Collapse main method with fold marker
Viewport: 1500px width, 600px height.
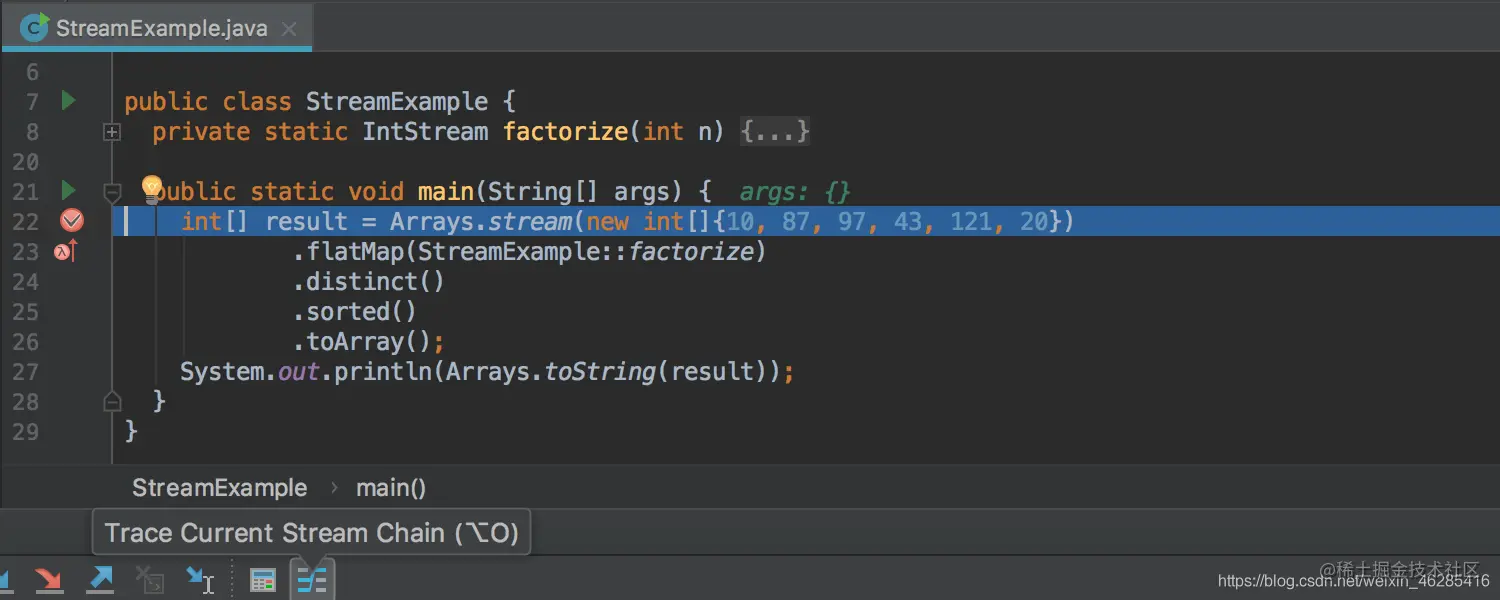pos(112,192)
